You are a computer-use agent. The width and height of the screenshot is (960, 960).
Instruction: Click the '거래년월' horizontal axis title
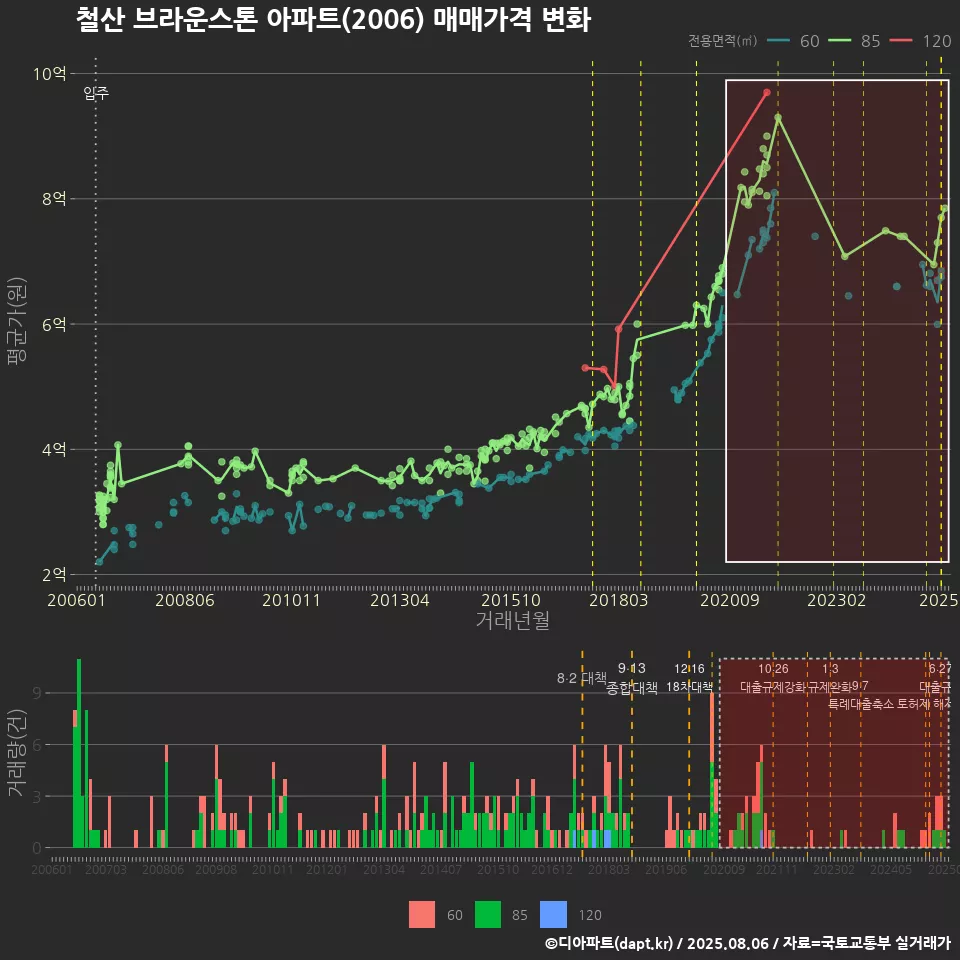[x=512, y=620]
